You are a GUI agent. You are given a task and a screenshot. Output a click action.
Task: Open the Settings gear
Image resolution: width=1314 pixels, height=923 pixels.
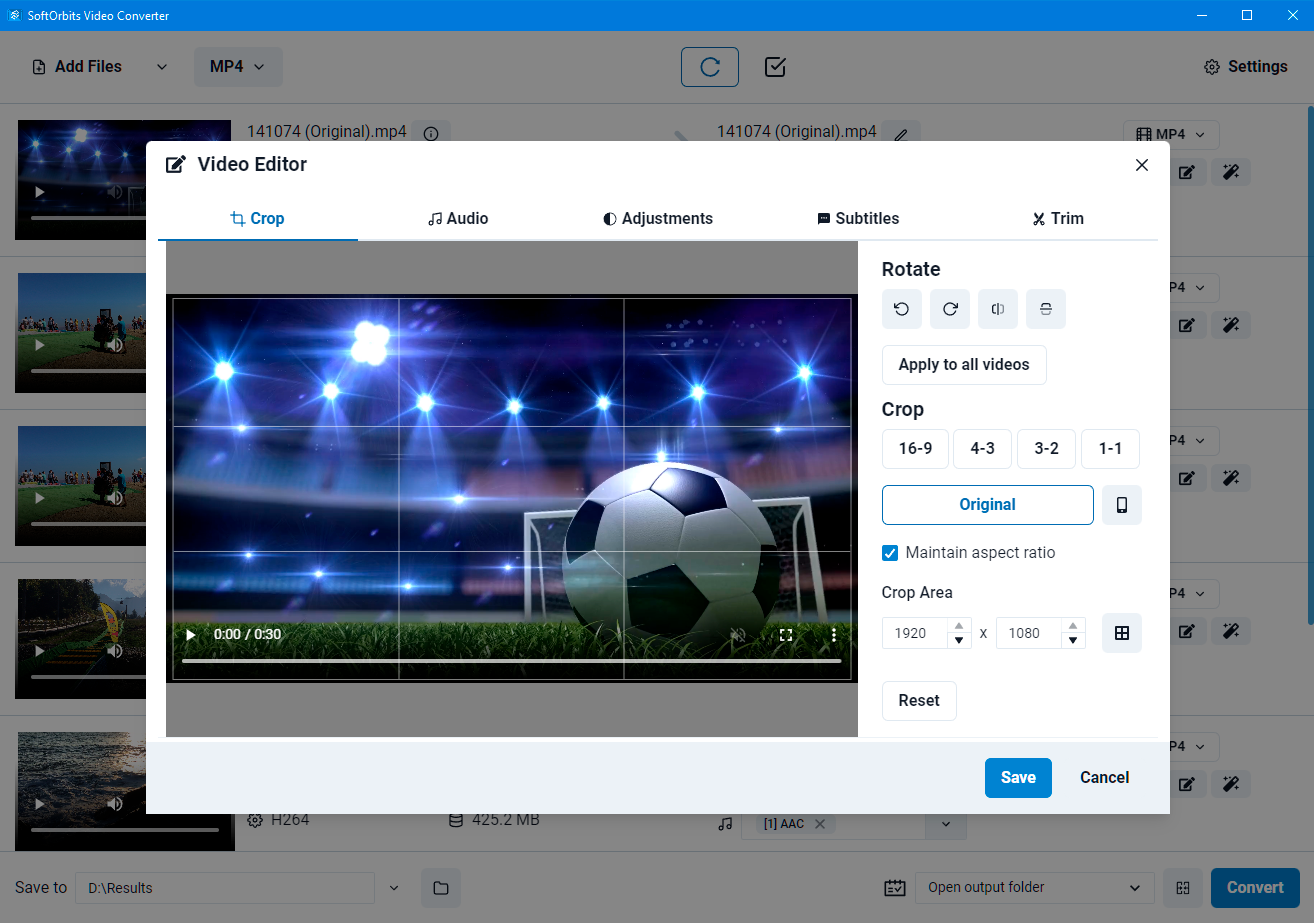click(1245, 66)
